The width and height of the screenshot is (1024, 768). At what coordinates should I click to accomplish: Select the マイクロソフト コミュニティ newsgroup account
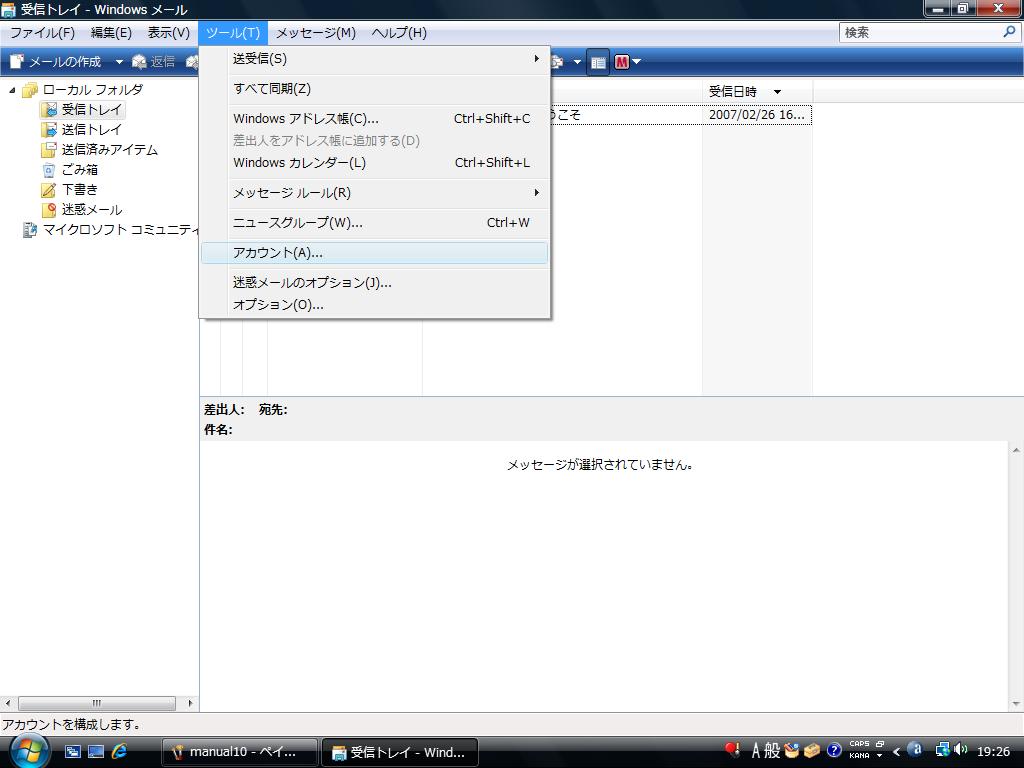(111, 230)
